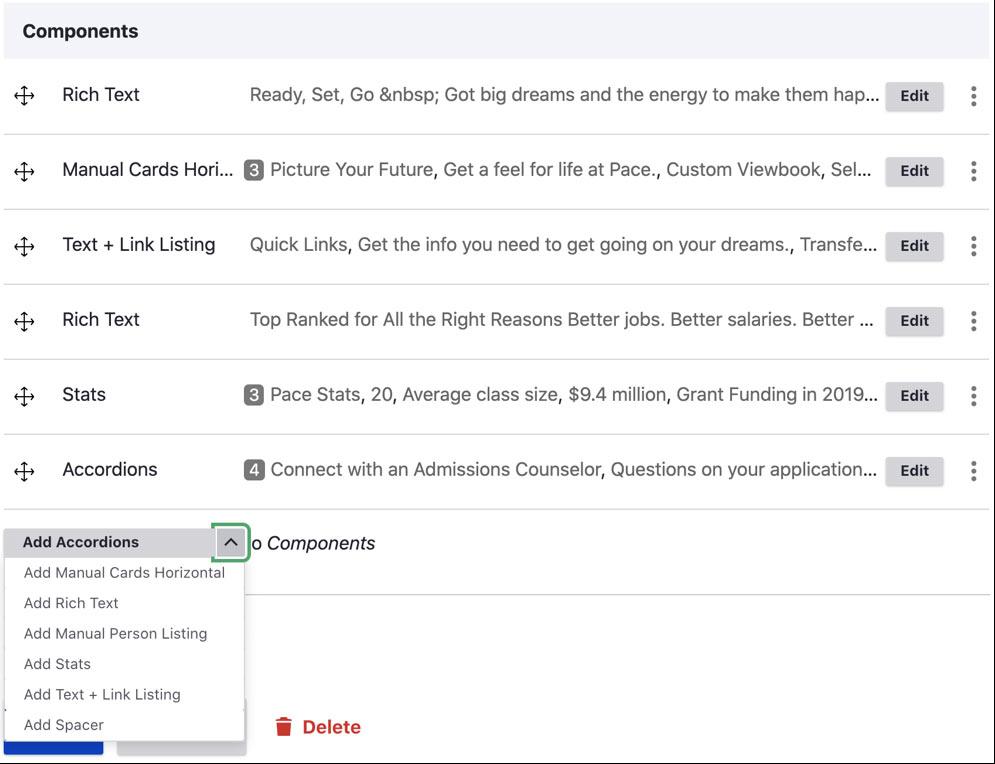Open the more options menu for the Stats row
Image resolution: width=995 pixels, height=764 pixels.
(973, 396)
